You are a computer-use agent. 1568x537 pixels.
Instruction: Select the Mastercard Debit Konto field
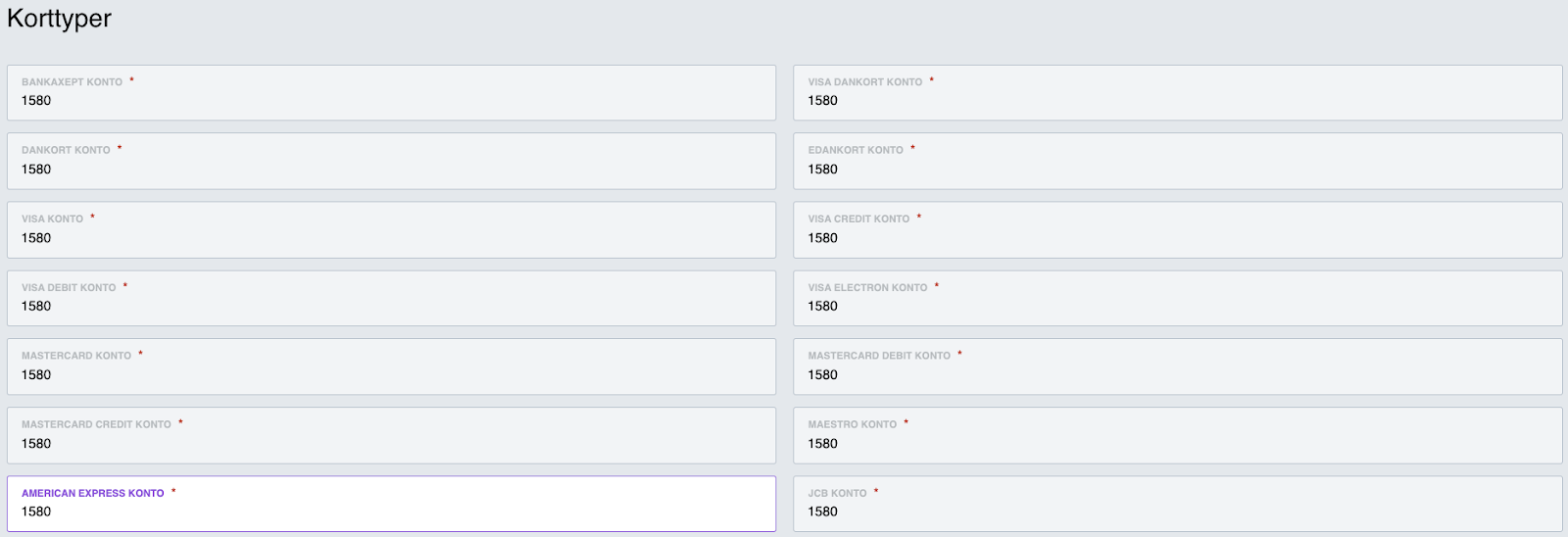tap(1177, 367)
